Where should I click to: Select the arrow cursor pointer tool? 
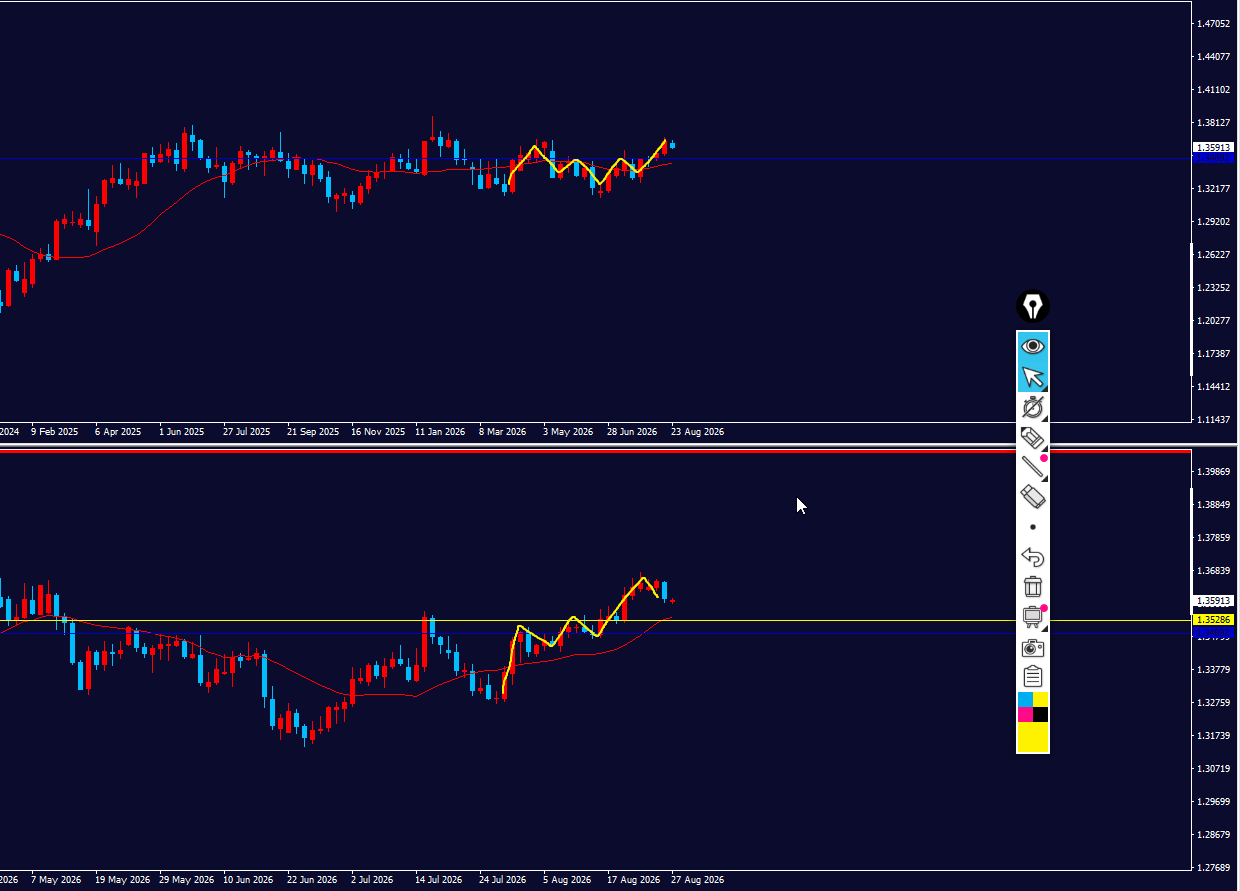coord(1033,377)
